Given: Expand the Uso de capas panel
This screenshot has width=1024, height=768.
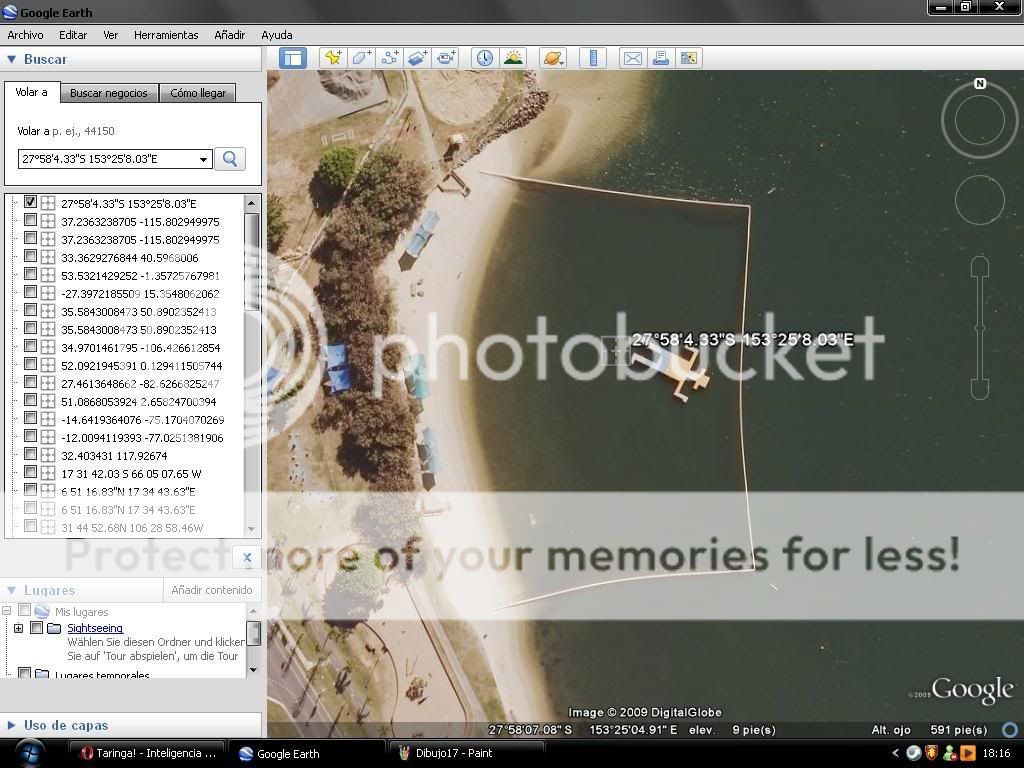Looking at the screenshot, I should pyautogui.click(x=11, y=725).
